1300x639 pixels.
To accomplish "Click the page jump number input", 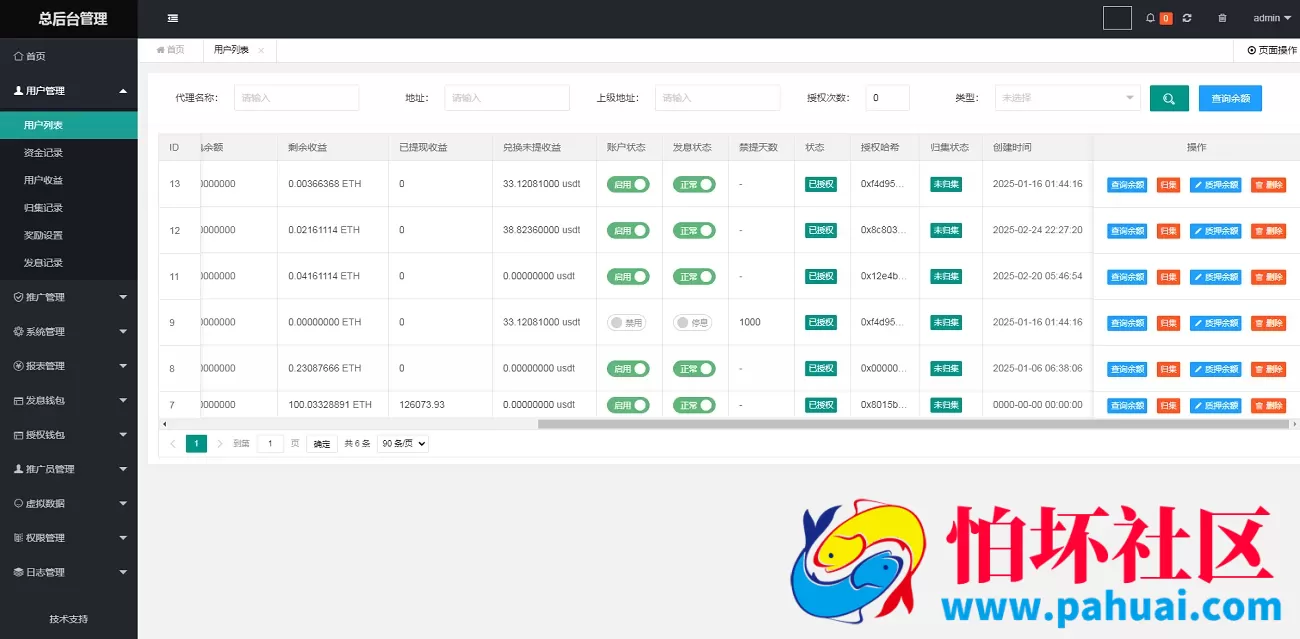I will 270,444.
